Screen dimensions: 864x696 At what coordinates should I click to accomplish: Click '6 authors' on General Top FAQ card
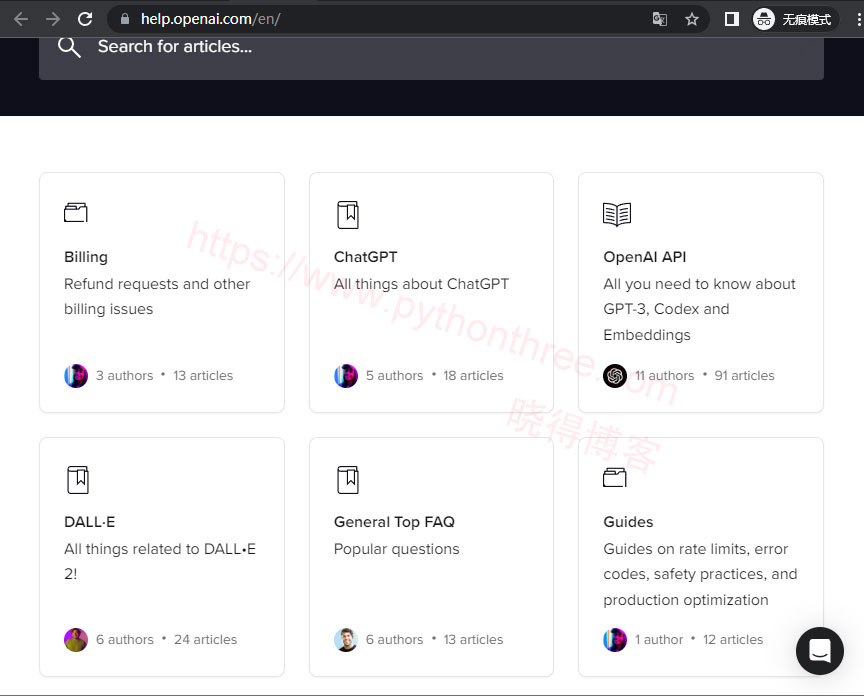395,640
